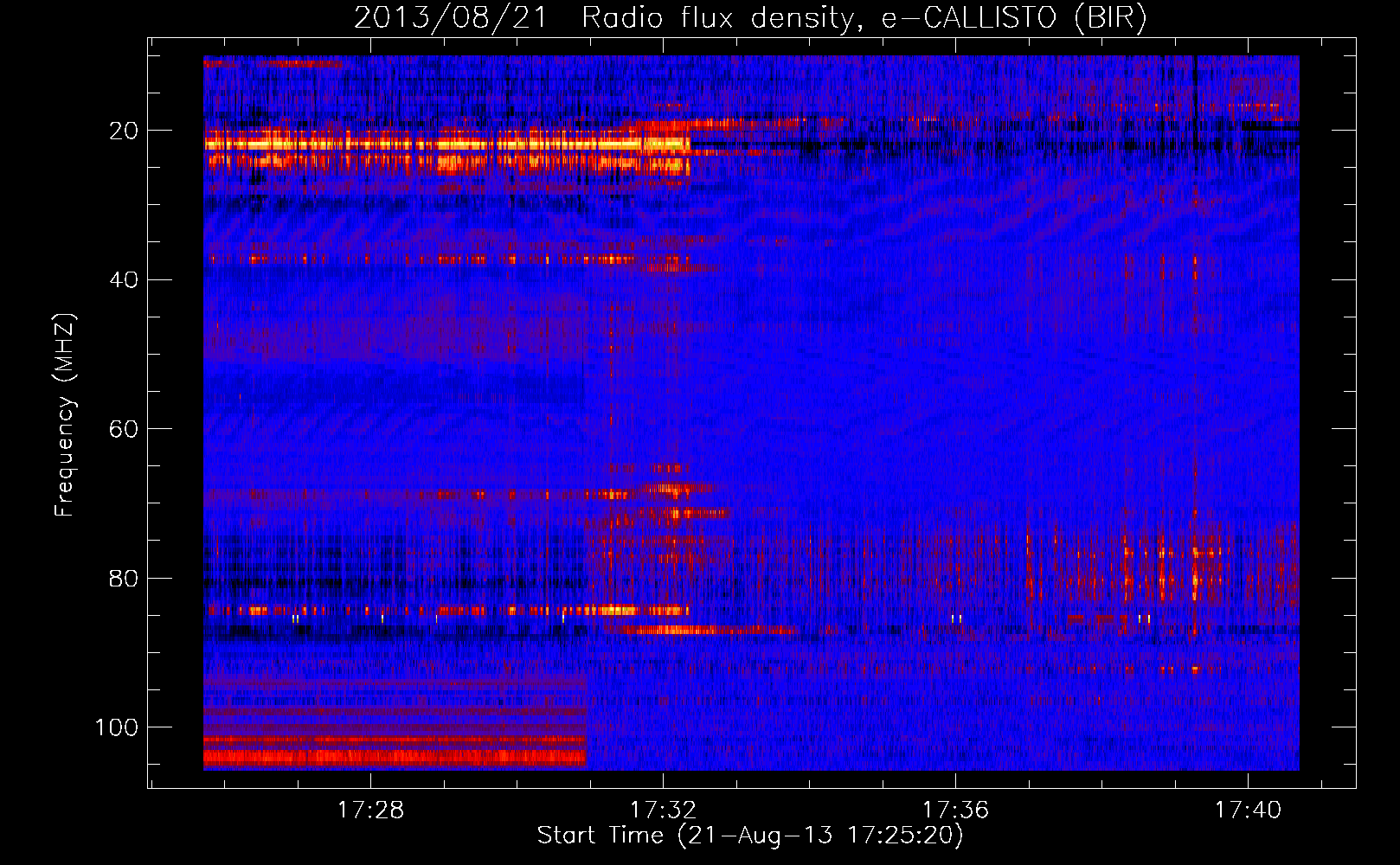Click the bright yellow emission band near 20 MHz
The height and width of the screenshot is (865, 1400).
point(446,144)
